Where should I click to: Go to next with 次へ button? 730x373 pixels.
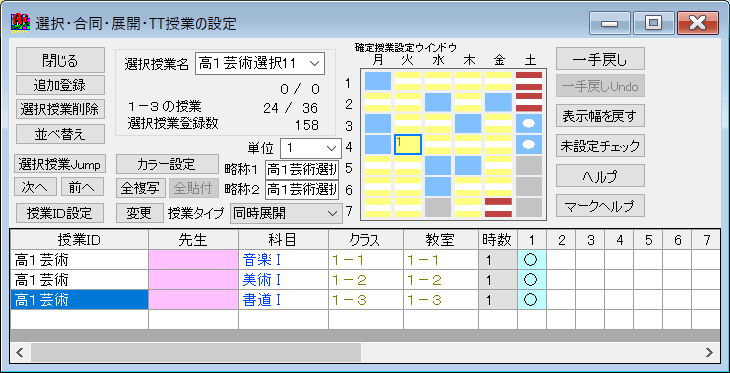35,187
